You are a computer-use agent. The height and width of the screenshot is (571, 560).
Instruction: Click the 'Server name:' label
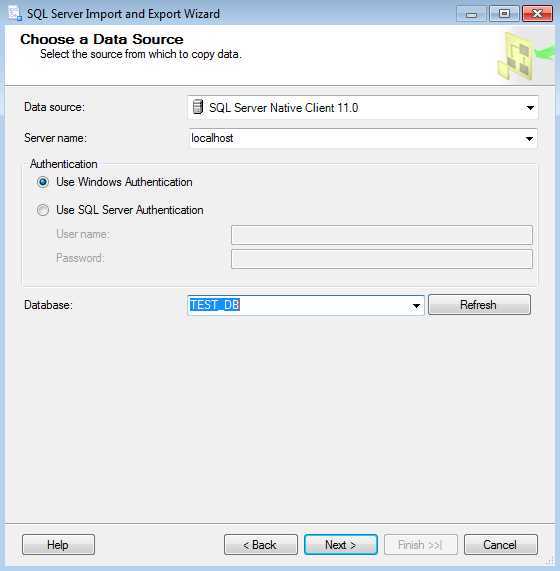point(55,138)
